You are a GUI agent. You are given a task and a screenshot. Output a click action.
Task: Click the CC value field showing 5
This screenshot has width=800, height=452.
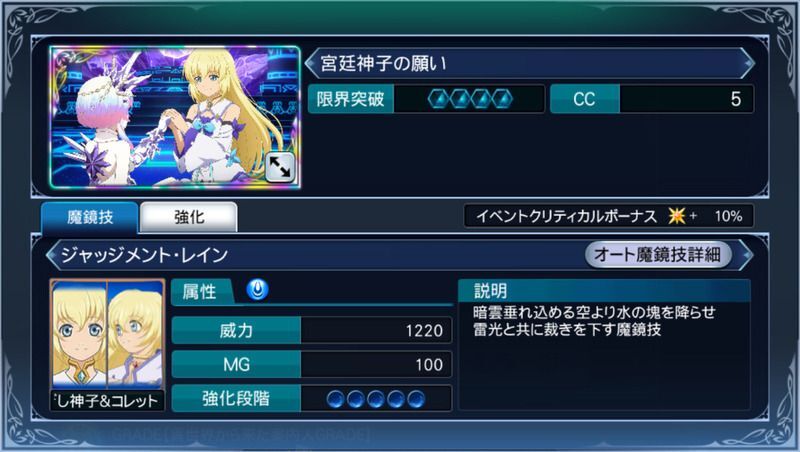pos(686,99)
